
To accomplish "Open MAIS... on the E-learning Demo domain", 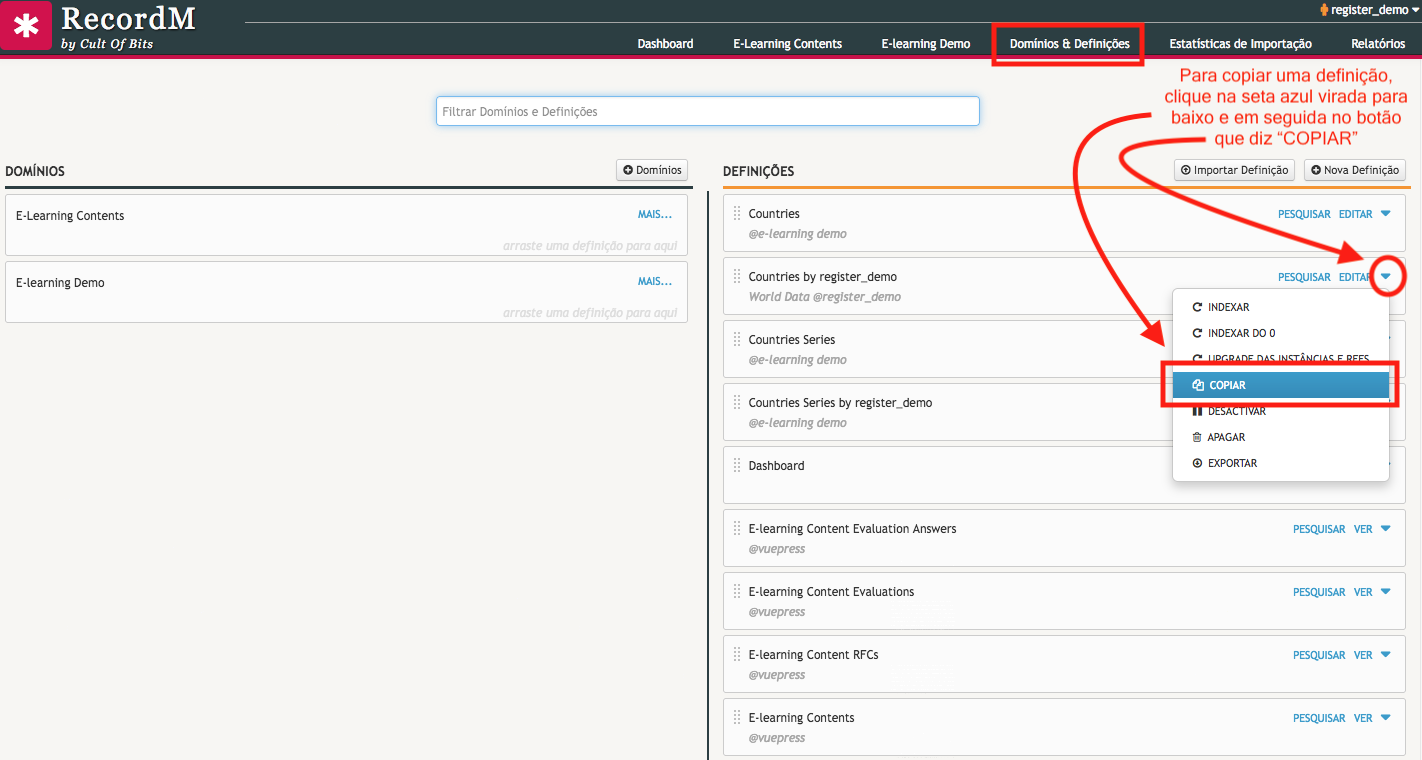I will [x=655, y=281].
